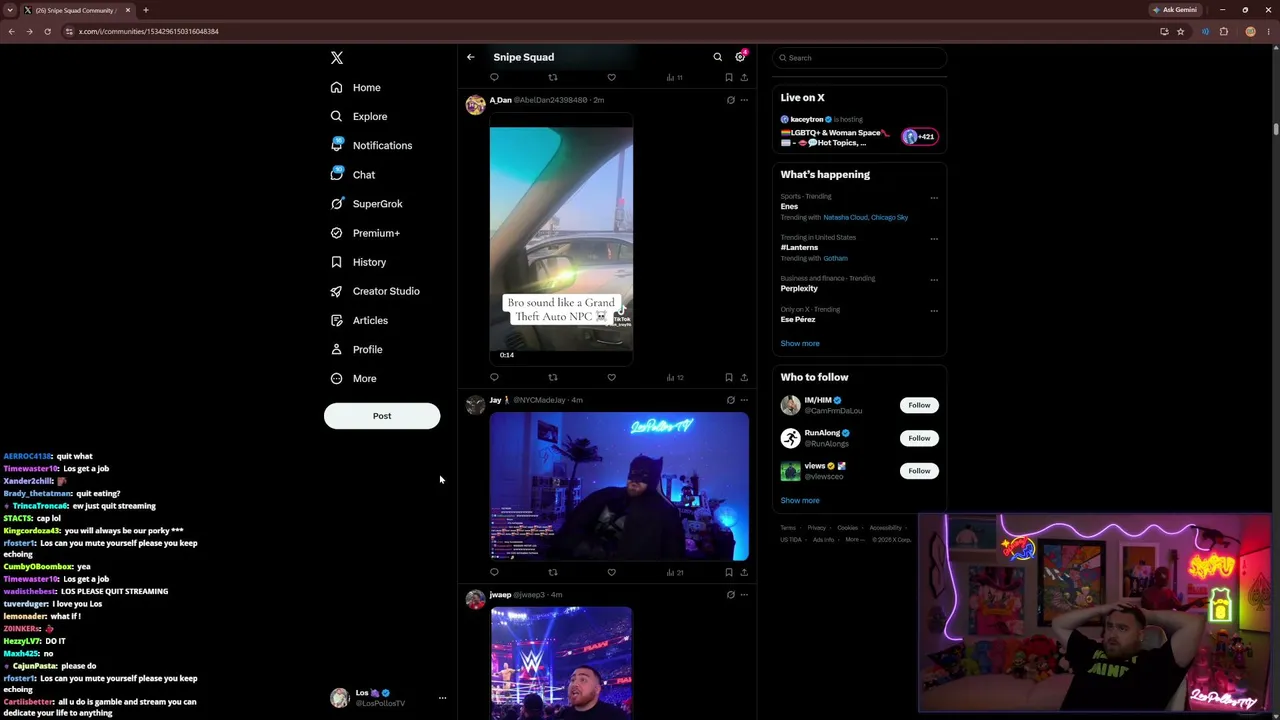Image resolution: width=1280 pixels, height=720 pixels.
Task: Open options for the #Lanterns trend
Action: click(x=934, y=238)
